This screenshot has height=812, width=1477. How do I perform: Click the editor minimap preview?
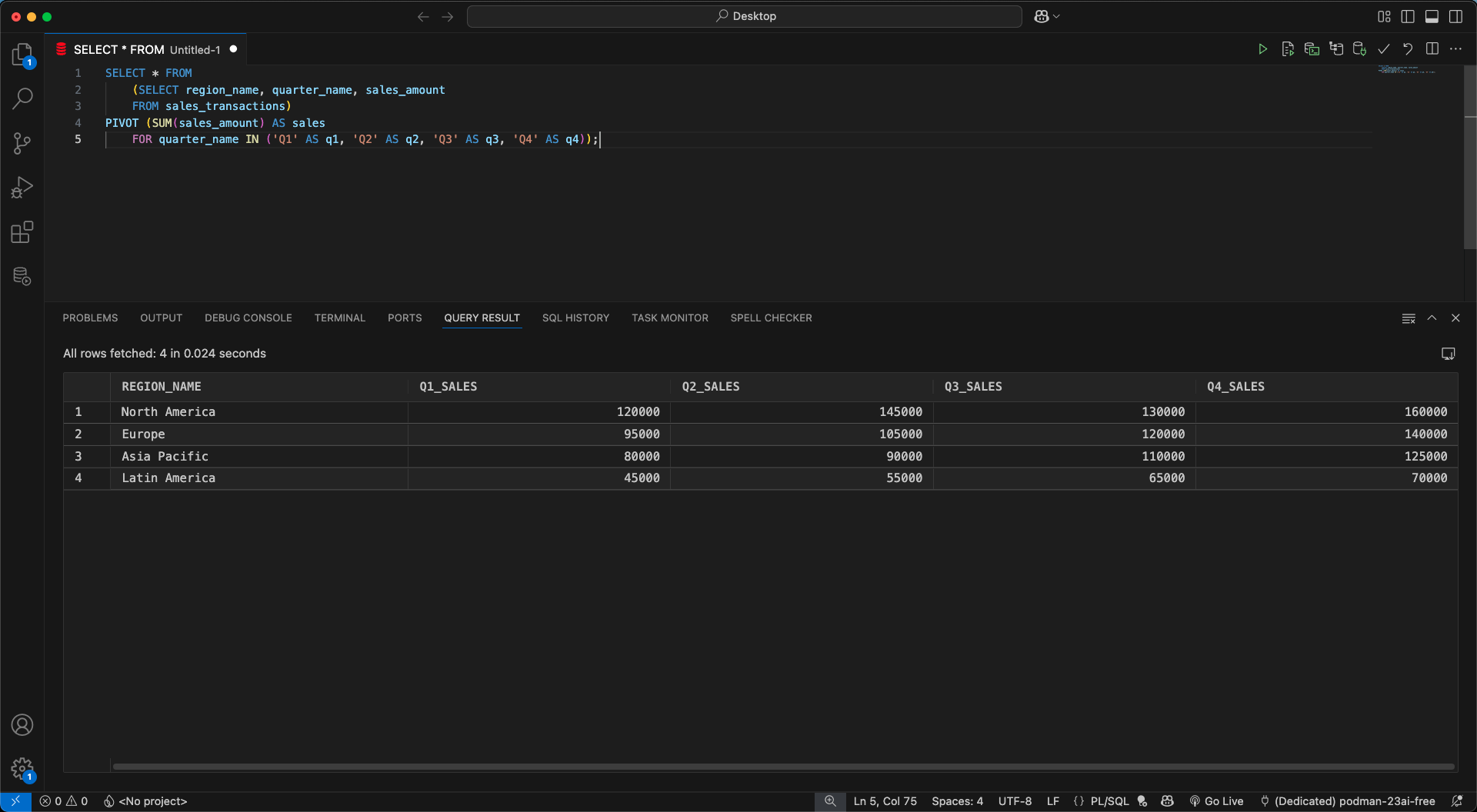pos(1407,70)
